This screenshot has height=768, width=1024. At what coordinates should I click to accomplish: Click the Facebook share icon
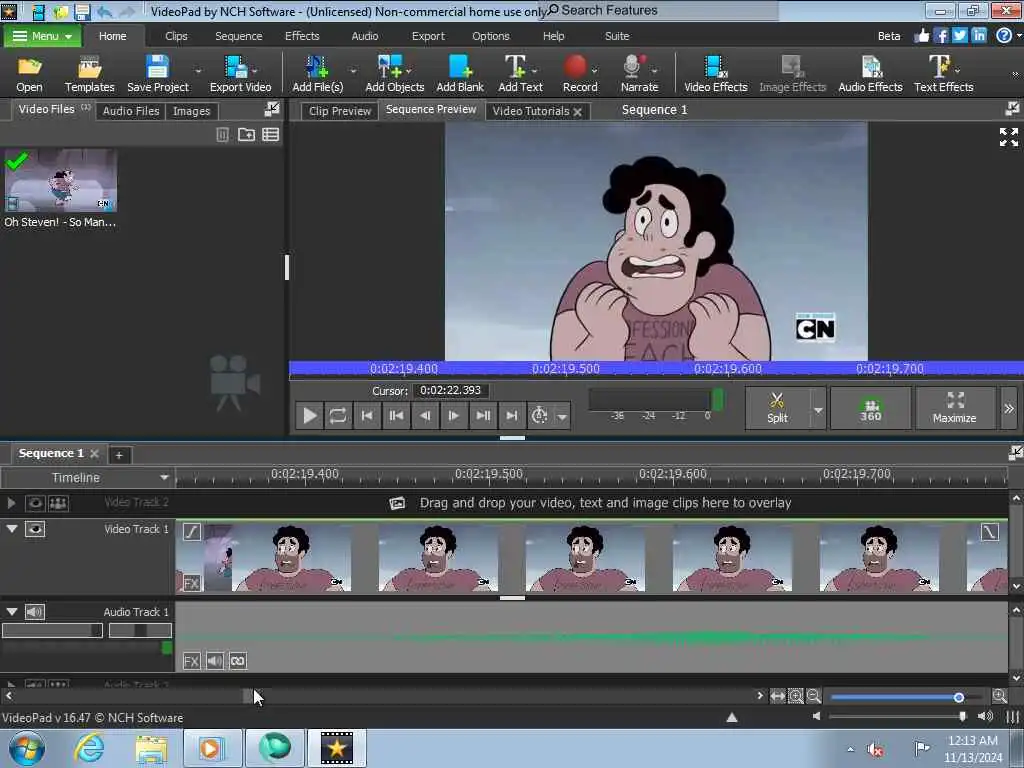pos(940,36)
